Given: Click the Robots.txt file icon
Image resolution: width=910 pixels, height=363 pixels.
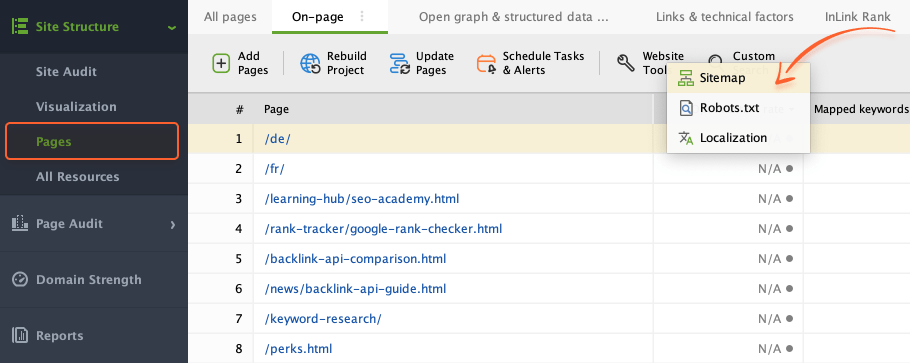Looking at the screenshot, I should click(686, 108).
